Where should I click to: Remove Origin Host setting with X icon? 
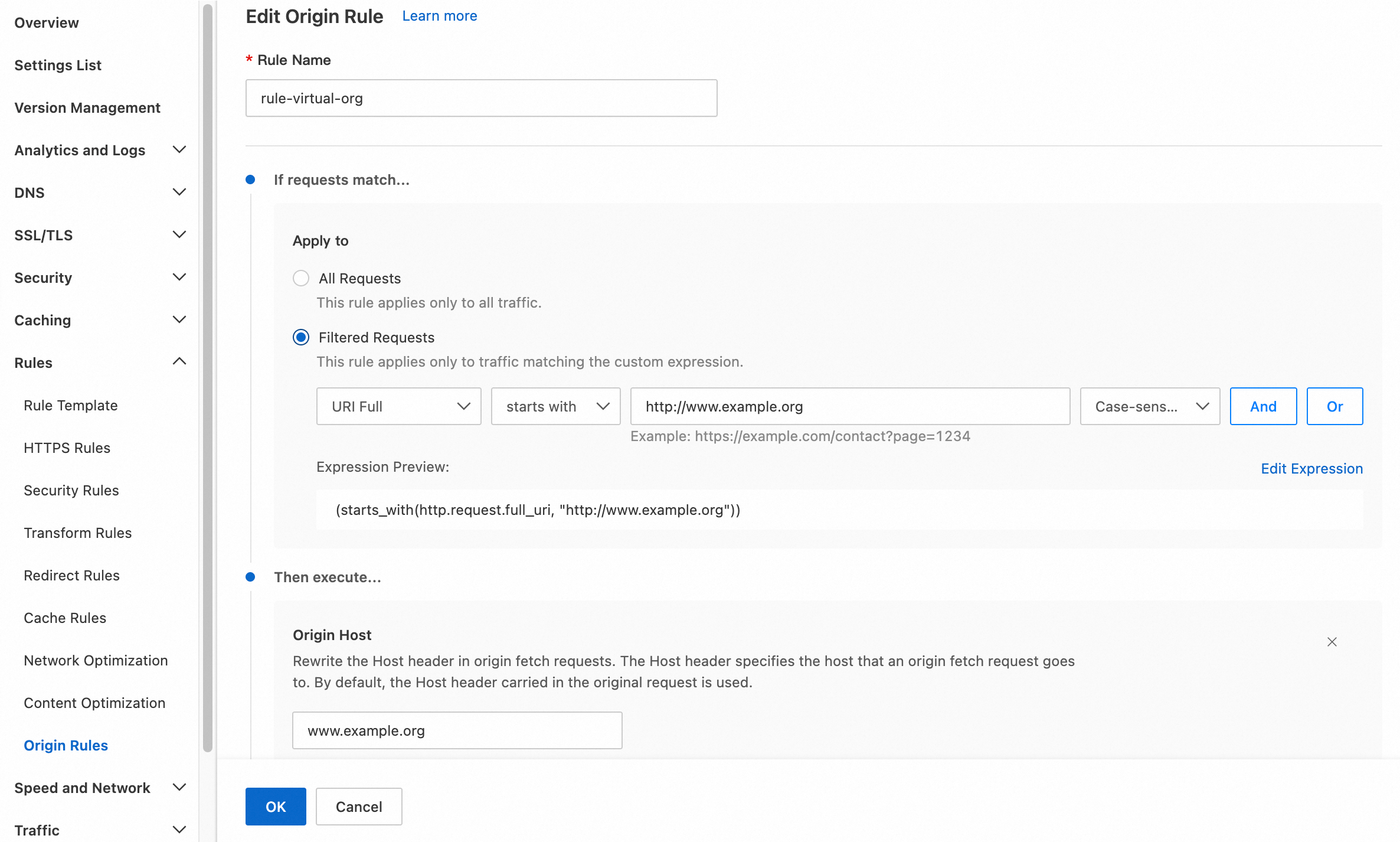[x=1332, y=642]
